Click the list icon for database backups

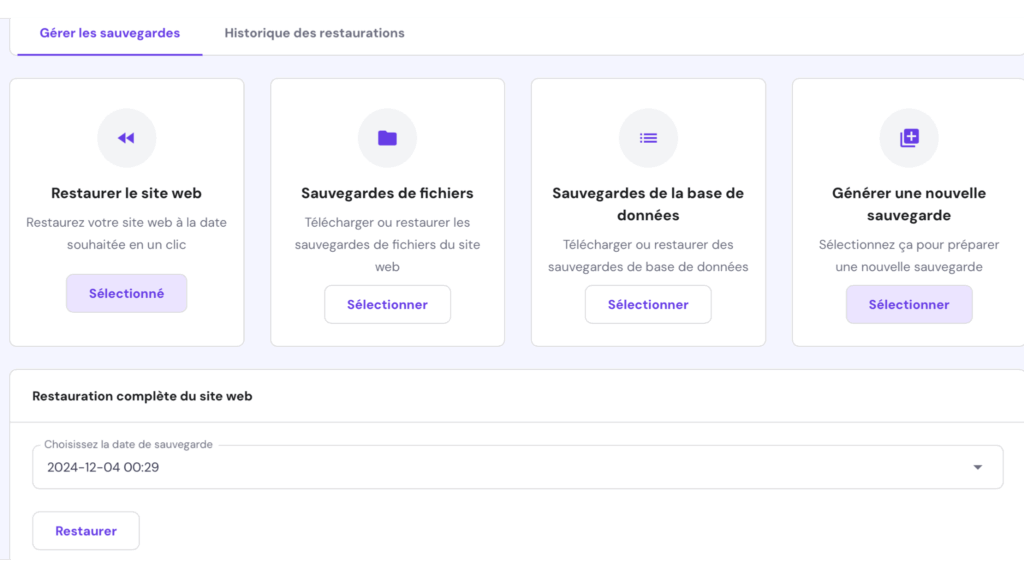(x=648, y=138)
